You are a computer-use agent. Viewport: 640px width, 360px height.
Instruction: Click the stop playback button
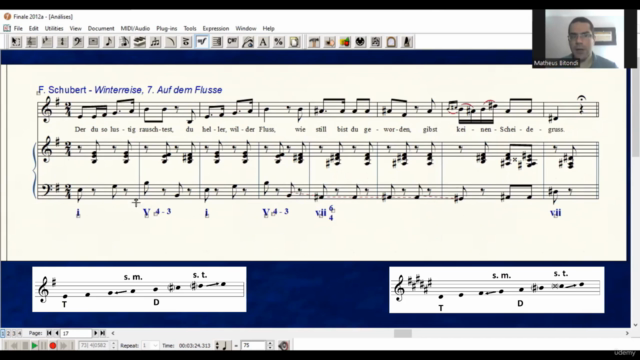25,346
